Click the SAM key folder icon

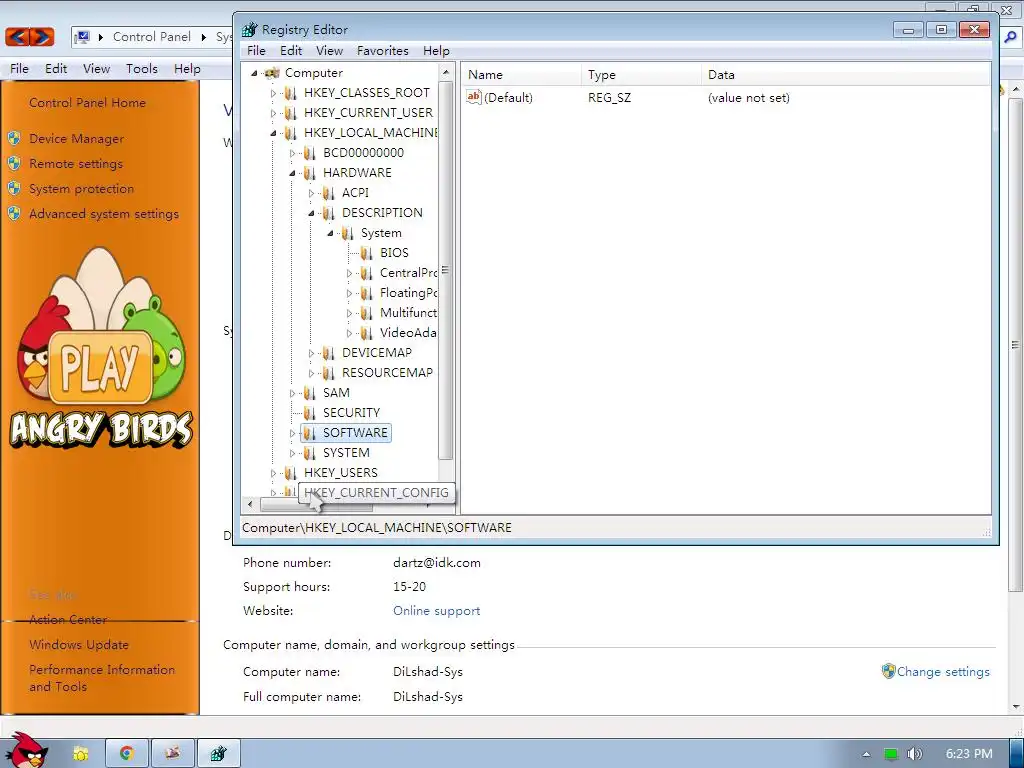click(x=310, y=392)
